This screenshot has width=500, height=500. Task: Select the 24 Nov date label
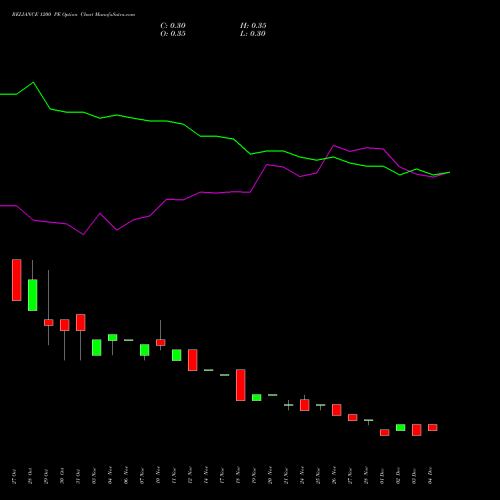click(302, 475)
